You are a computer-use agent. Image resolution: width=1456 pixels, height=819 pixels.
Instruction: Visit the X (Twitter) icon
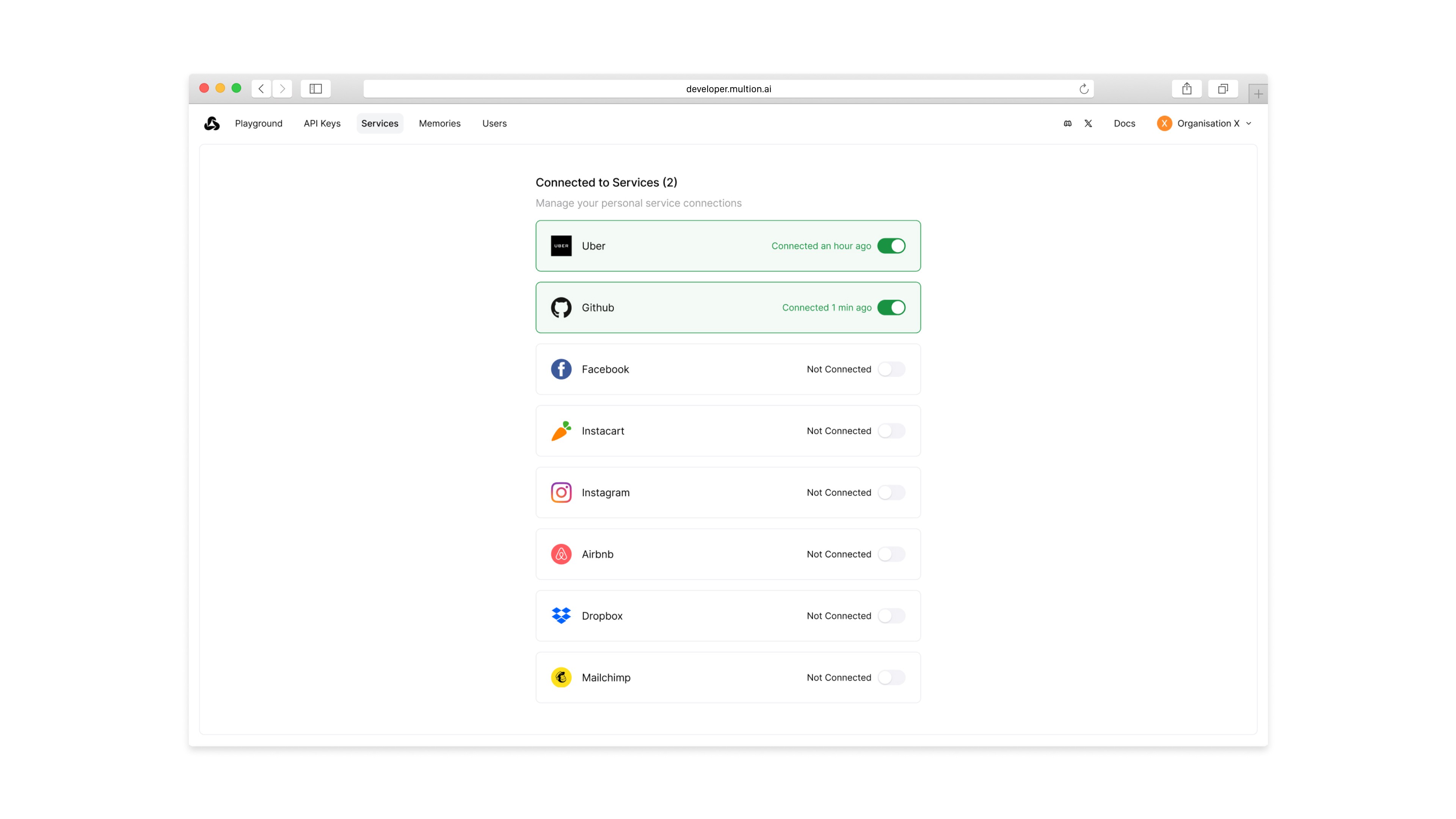(x=1088, y=123)
